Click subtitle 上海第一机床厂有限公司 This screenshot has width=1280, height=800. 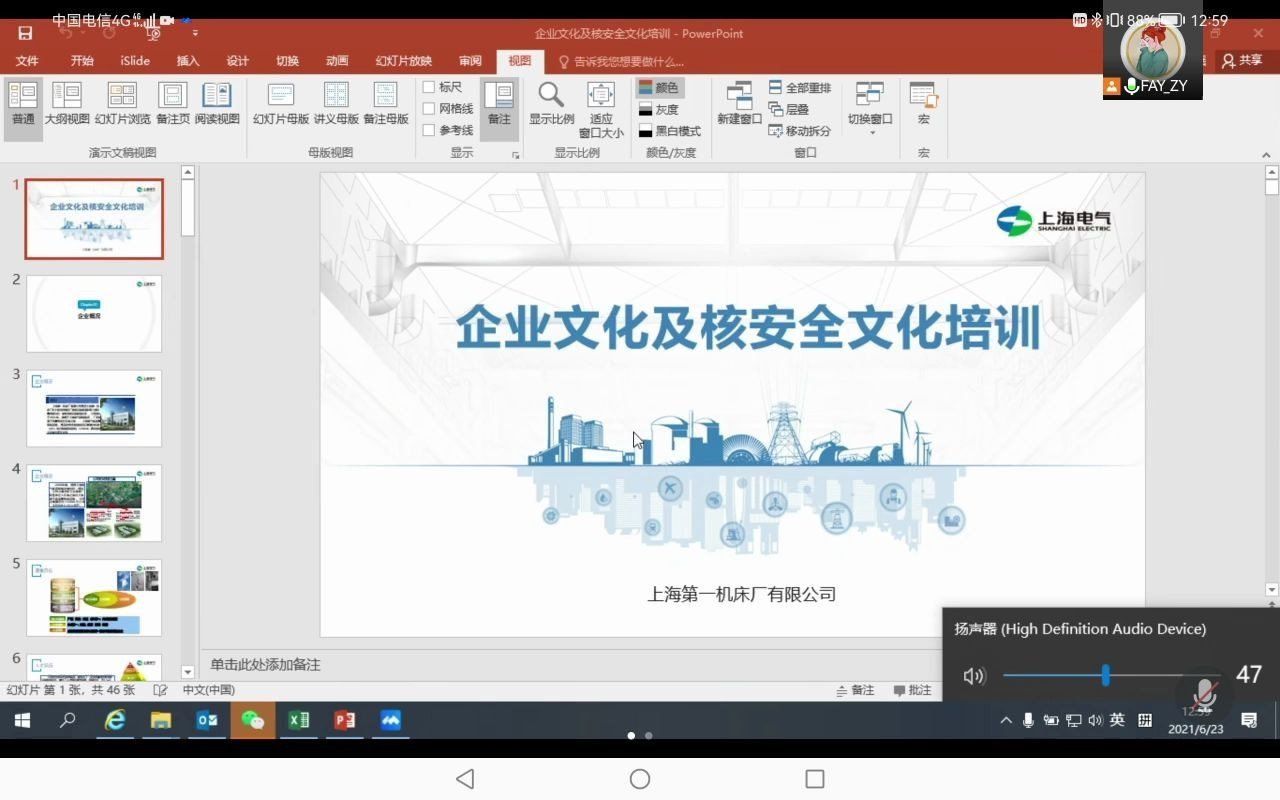(741, 594)
